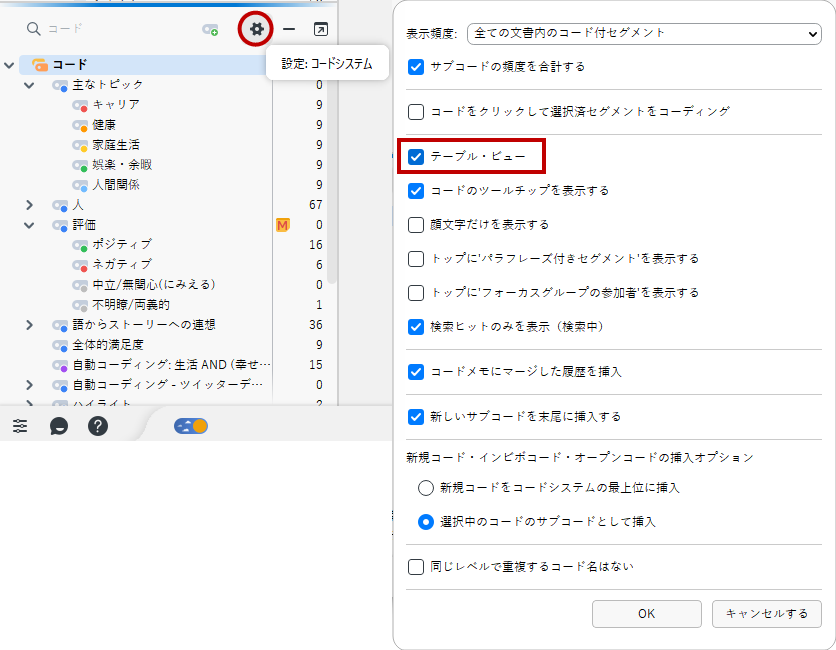Select the キャリア code icon
The image size is (836, 650).
(x=80, y=105)
